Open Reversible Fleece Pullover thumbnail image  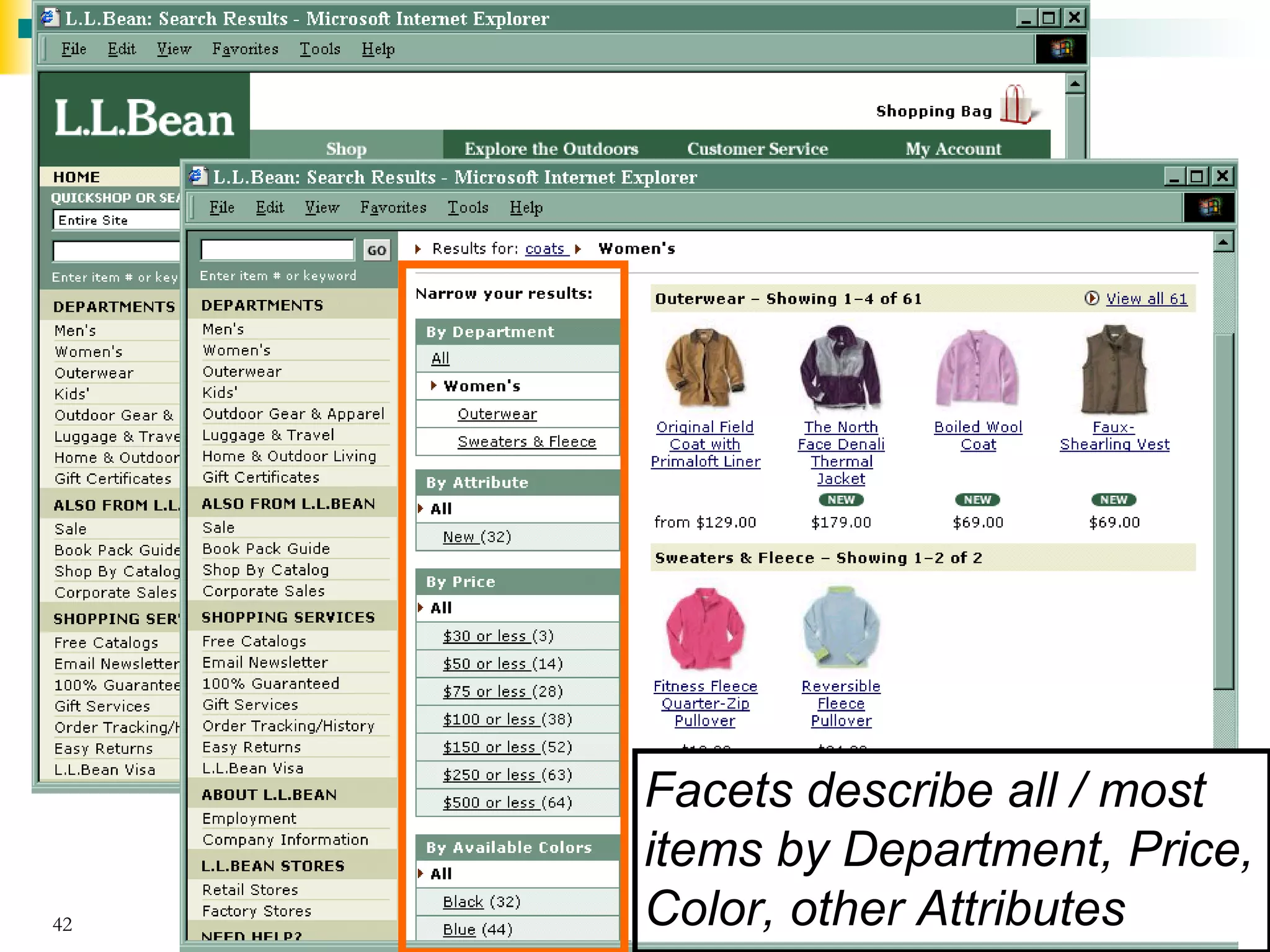click(x=841, y=627)
